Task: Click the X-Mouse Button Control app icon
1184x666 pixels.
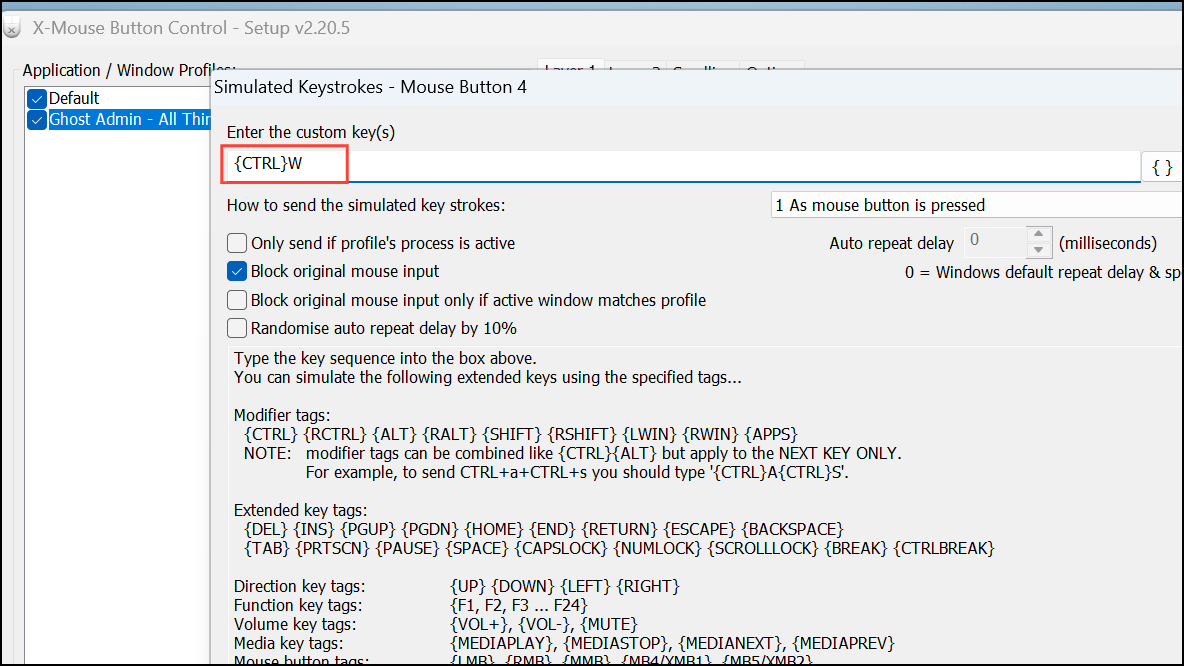Action: click(x=11, y=27)
